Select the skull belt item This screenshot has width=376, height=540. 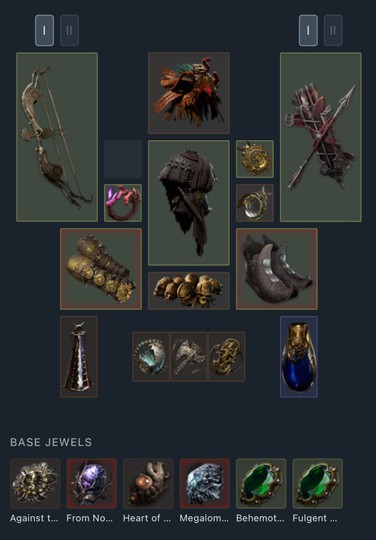click(189, 291)
